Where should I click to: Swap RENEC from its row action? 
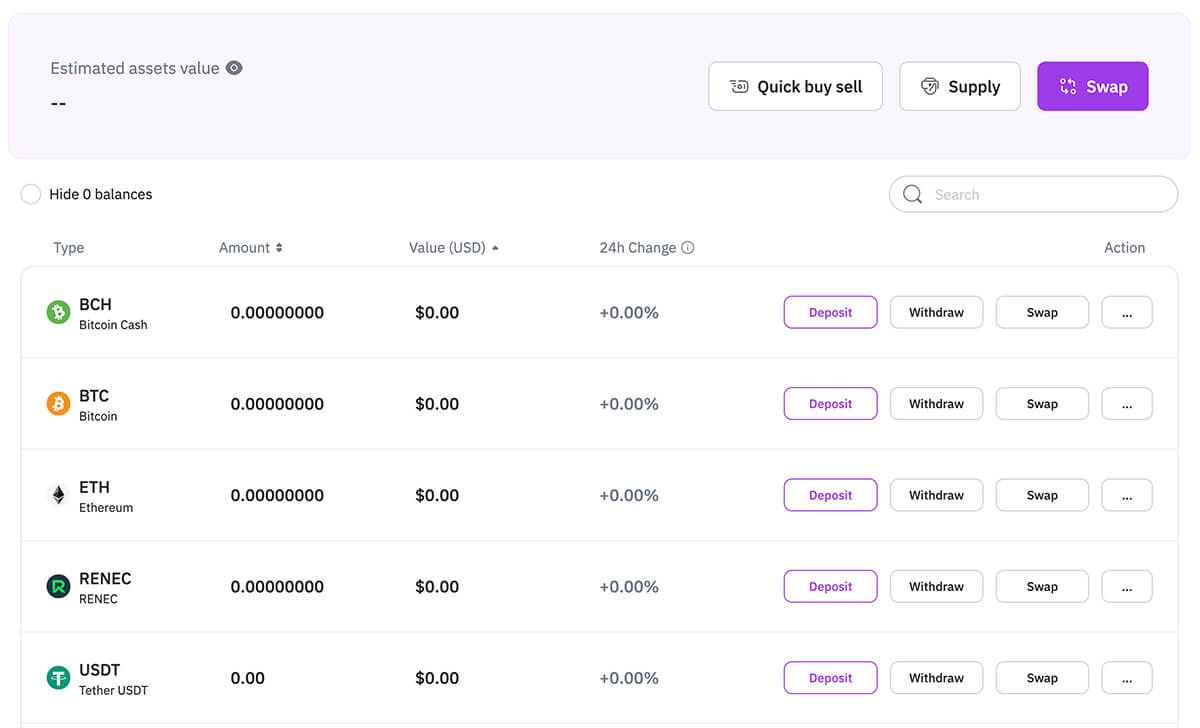point(1042,586)
